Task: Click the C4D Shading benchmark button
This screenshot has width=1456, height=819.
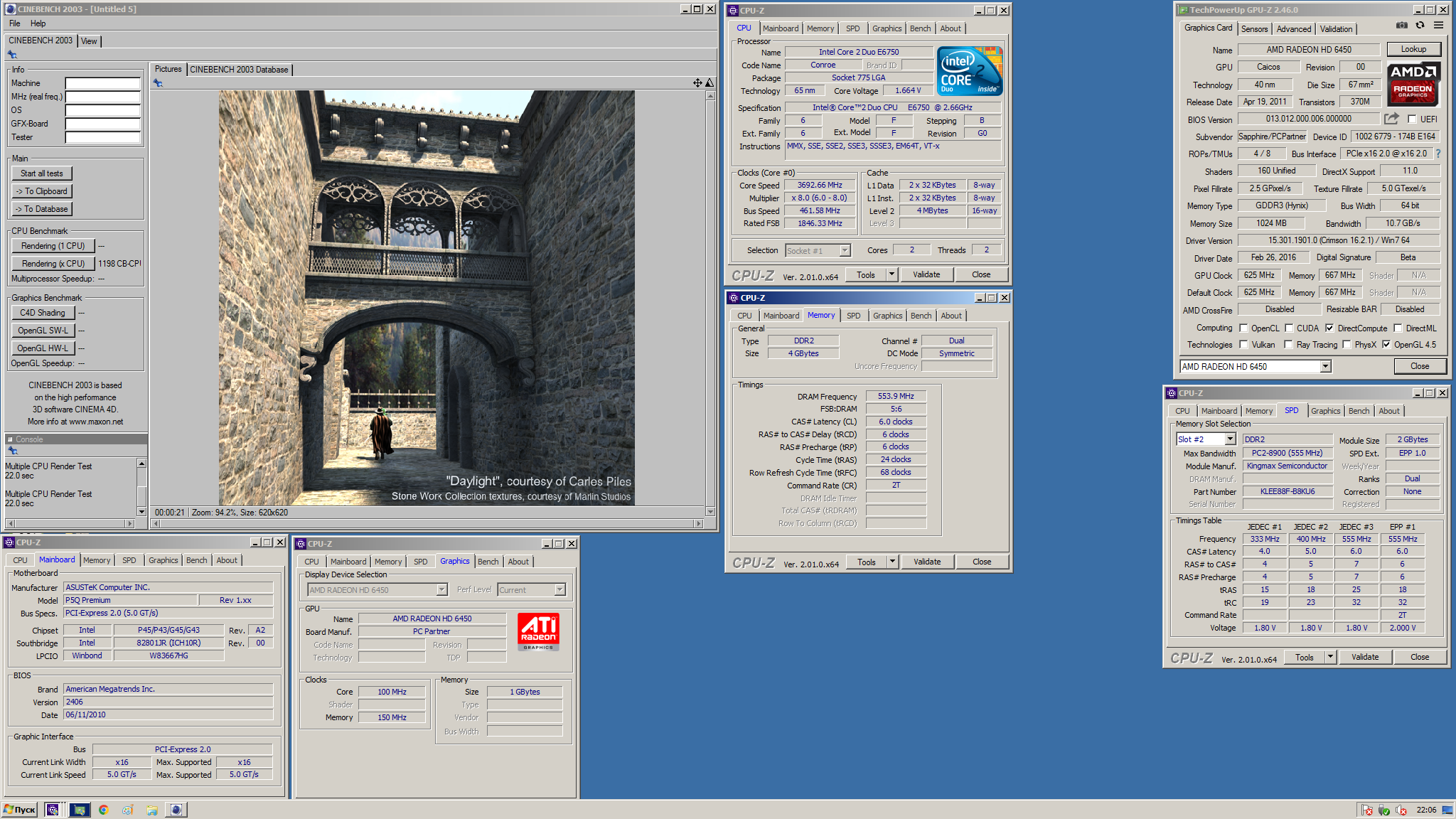Action: pos(43,313)
